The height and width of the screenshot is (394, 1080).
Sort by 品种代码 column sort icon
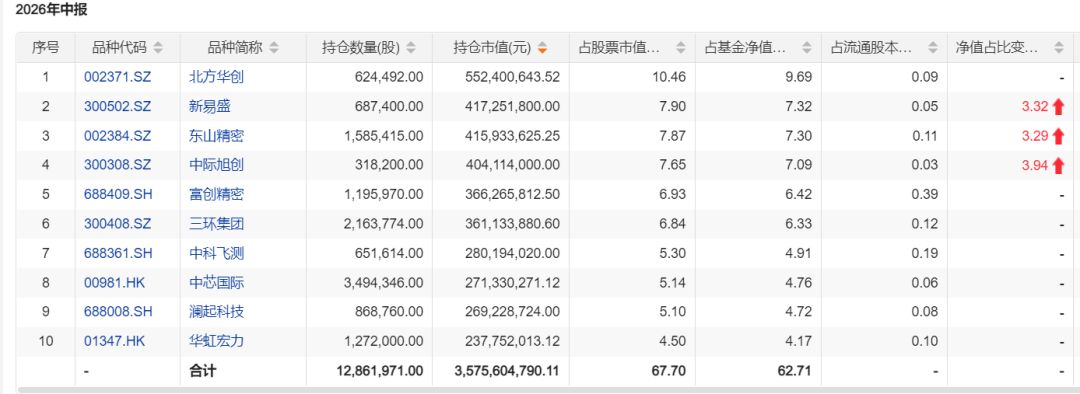[158, 48]
